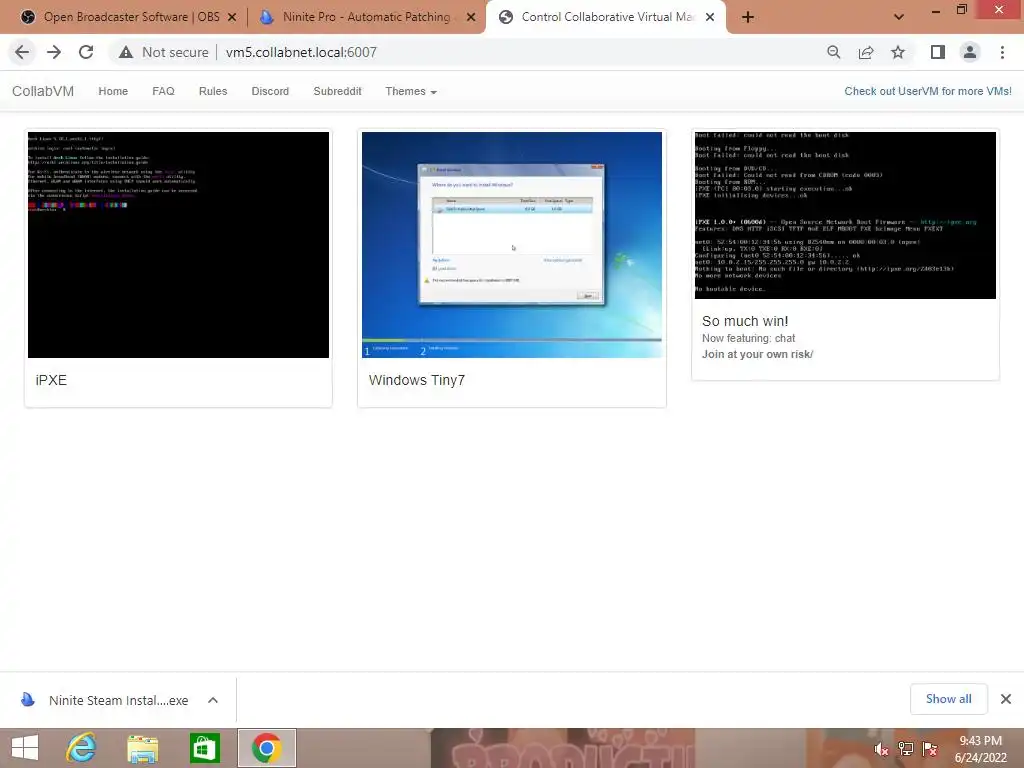Expand the Themes dropdown
Viewport: 1024px width, 768px height.
(411, 91)
